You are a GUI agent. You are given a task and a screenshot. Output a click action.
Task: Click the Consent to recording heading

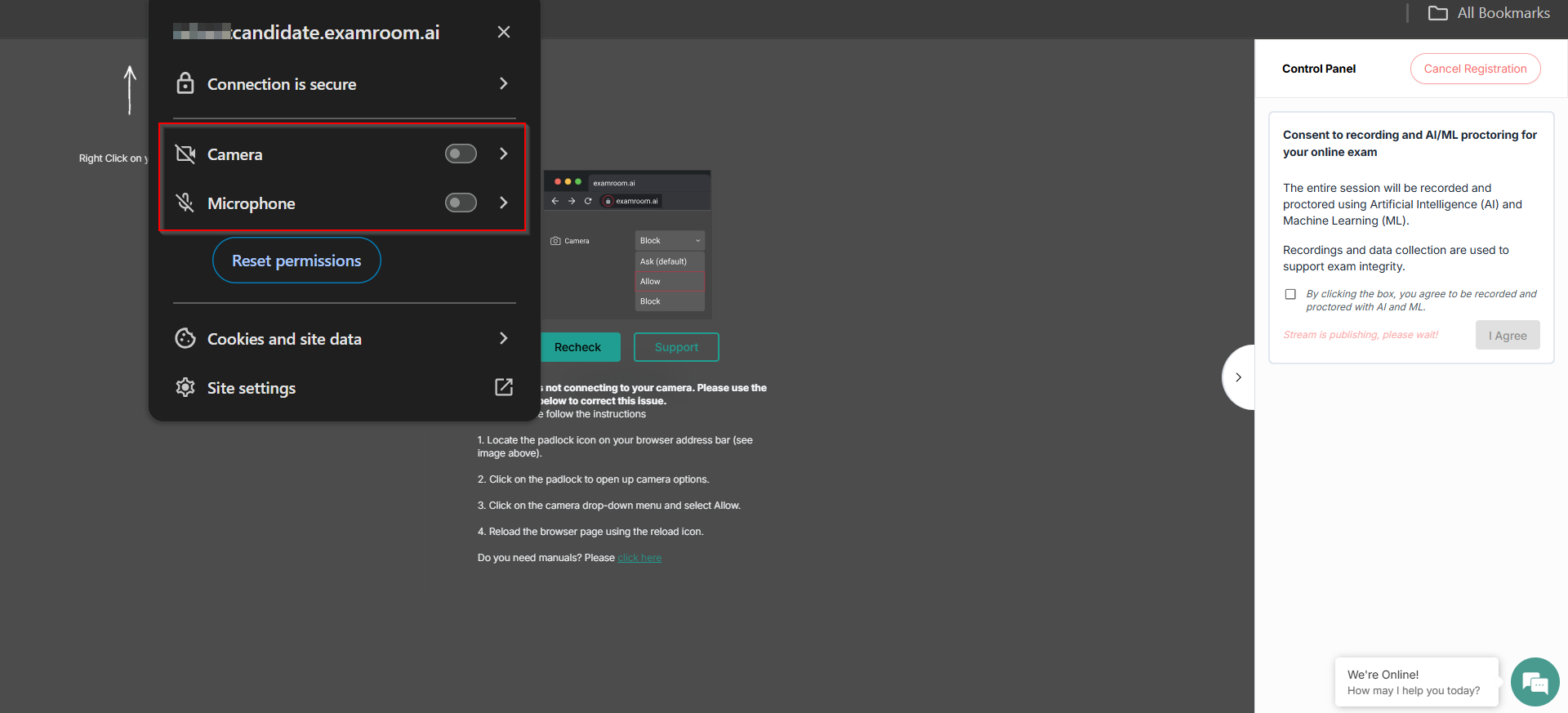[1410, 144]
